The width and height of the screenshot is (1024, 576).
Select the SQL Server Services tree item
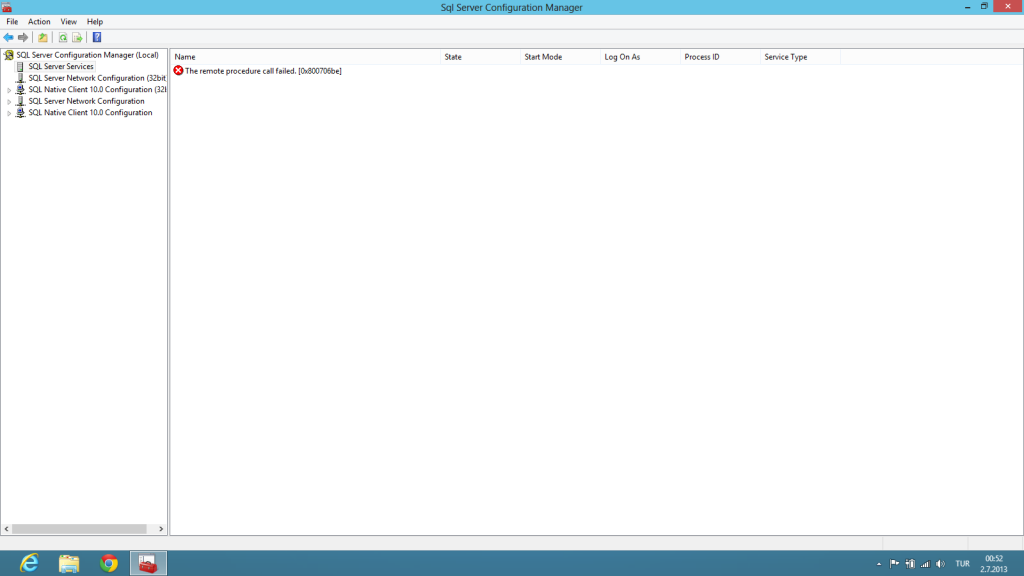click(61, 67)
